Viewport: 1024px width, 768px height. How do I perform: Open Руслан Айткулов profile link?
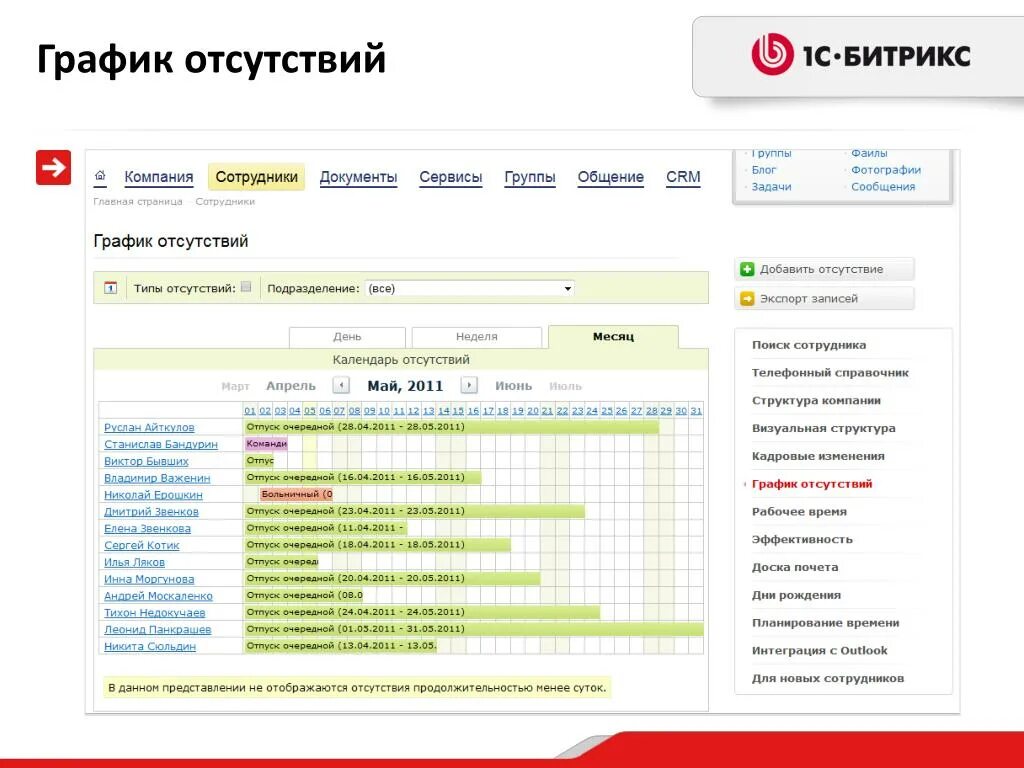149,427
